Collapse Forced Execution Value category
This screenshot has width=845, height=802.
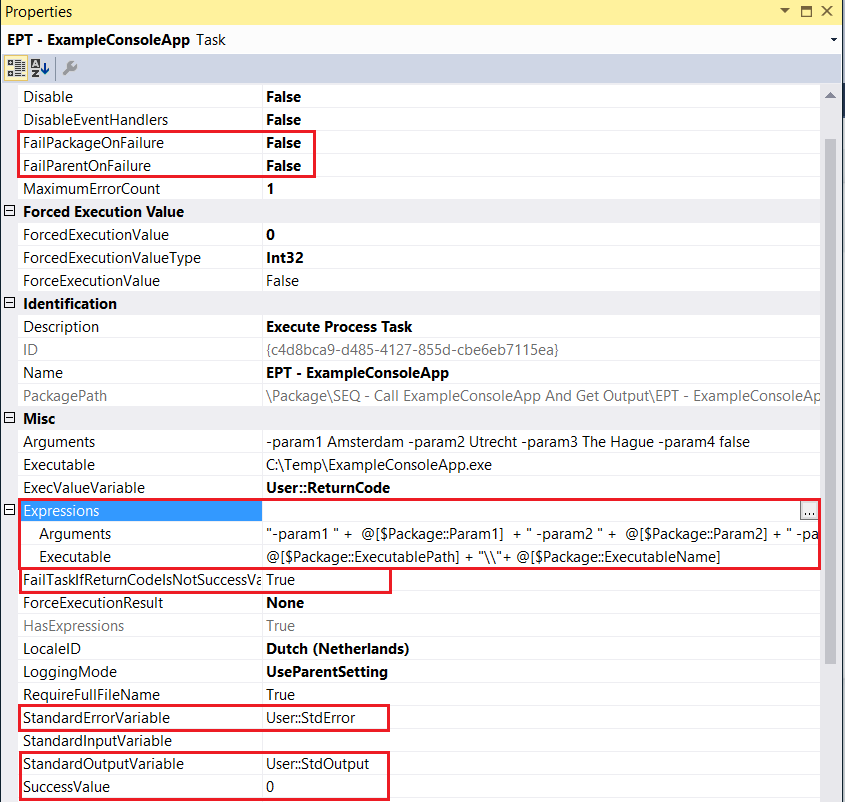9,211
